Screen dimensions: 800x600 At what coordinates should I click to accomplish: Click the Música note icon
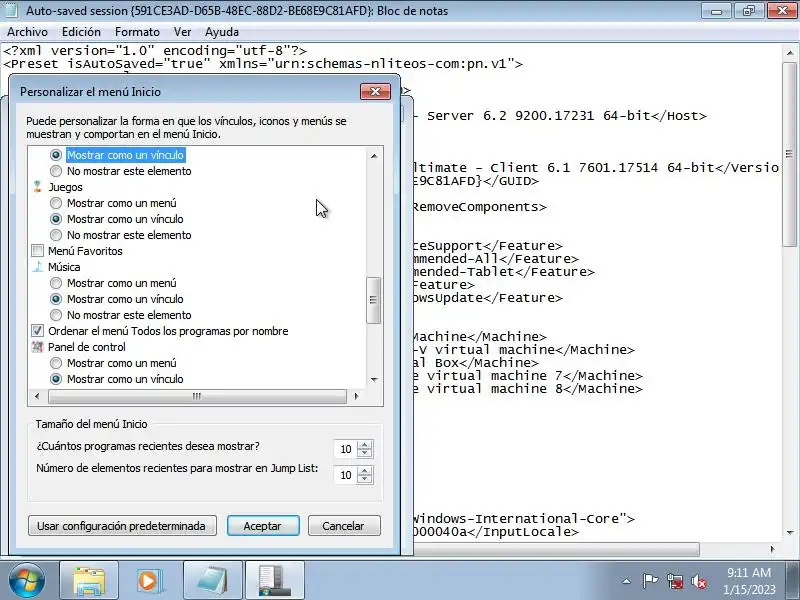click(37, 267)
